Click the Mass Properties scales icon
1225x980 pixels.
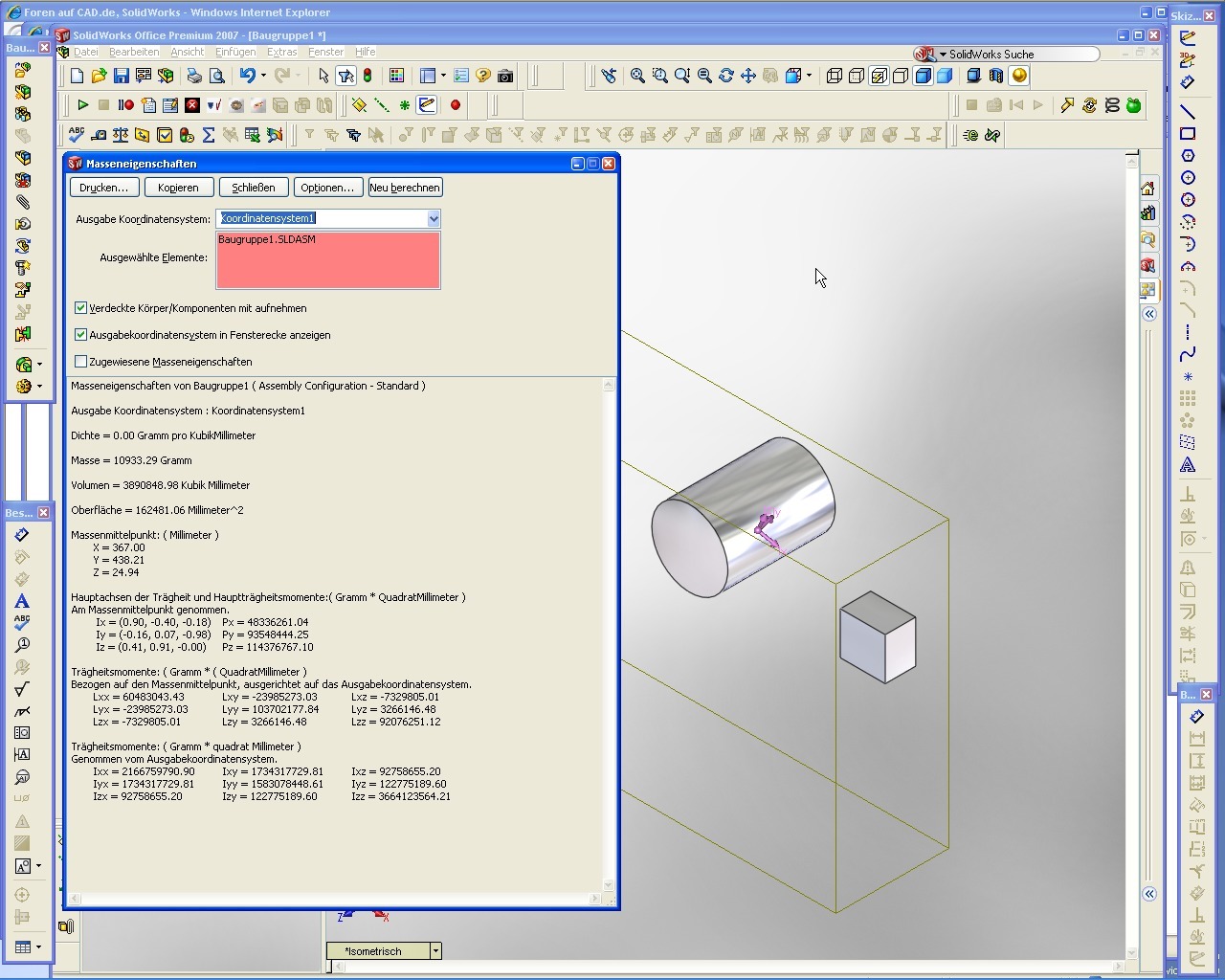tap(121, 135)
